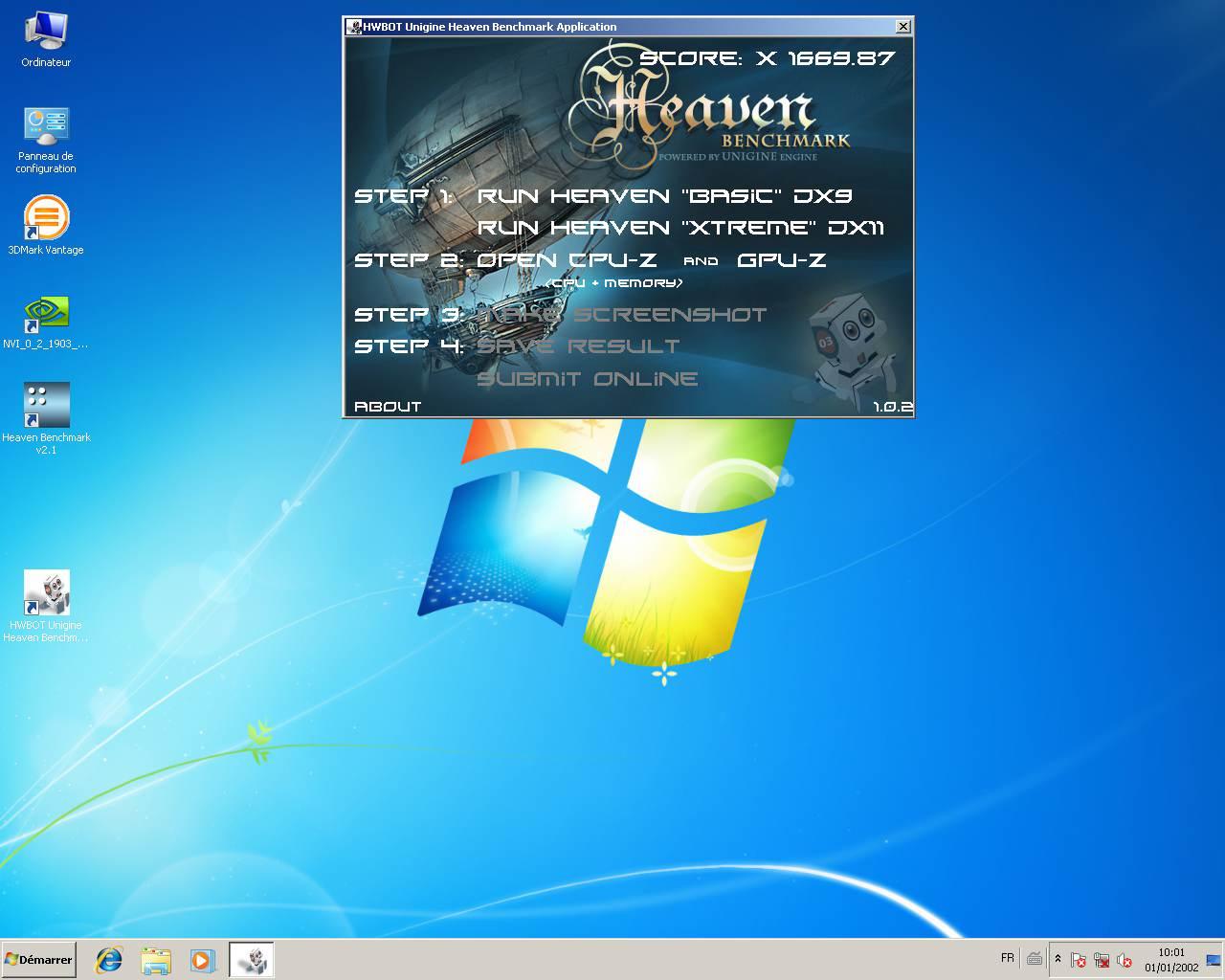
Task: Close the HWBOT Heaven Benchmark window
Action: pyautogui.click(x=902, y=27)
